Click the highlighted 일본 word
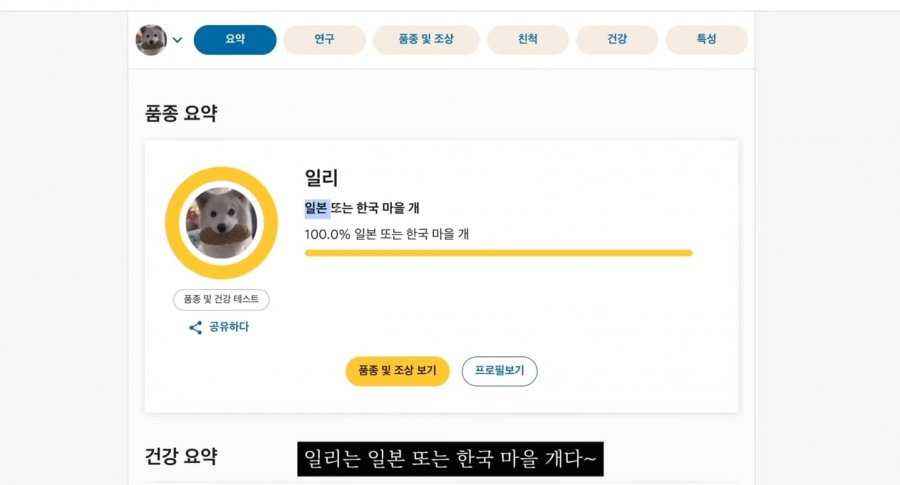Screen dimensions: 900x485 click(317, 208)
